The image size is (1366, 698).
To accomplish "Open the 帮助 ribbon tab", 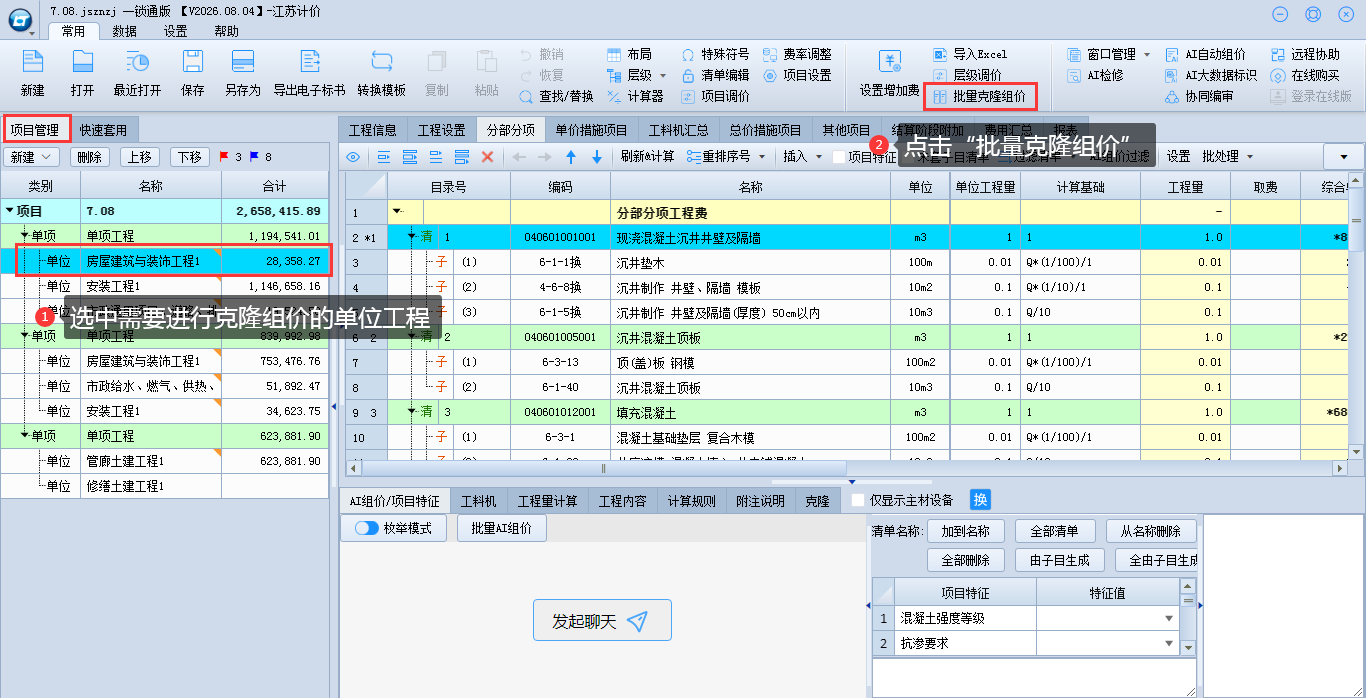I will [226, 31].
